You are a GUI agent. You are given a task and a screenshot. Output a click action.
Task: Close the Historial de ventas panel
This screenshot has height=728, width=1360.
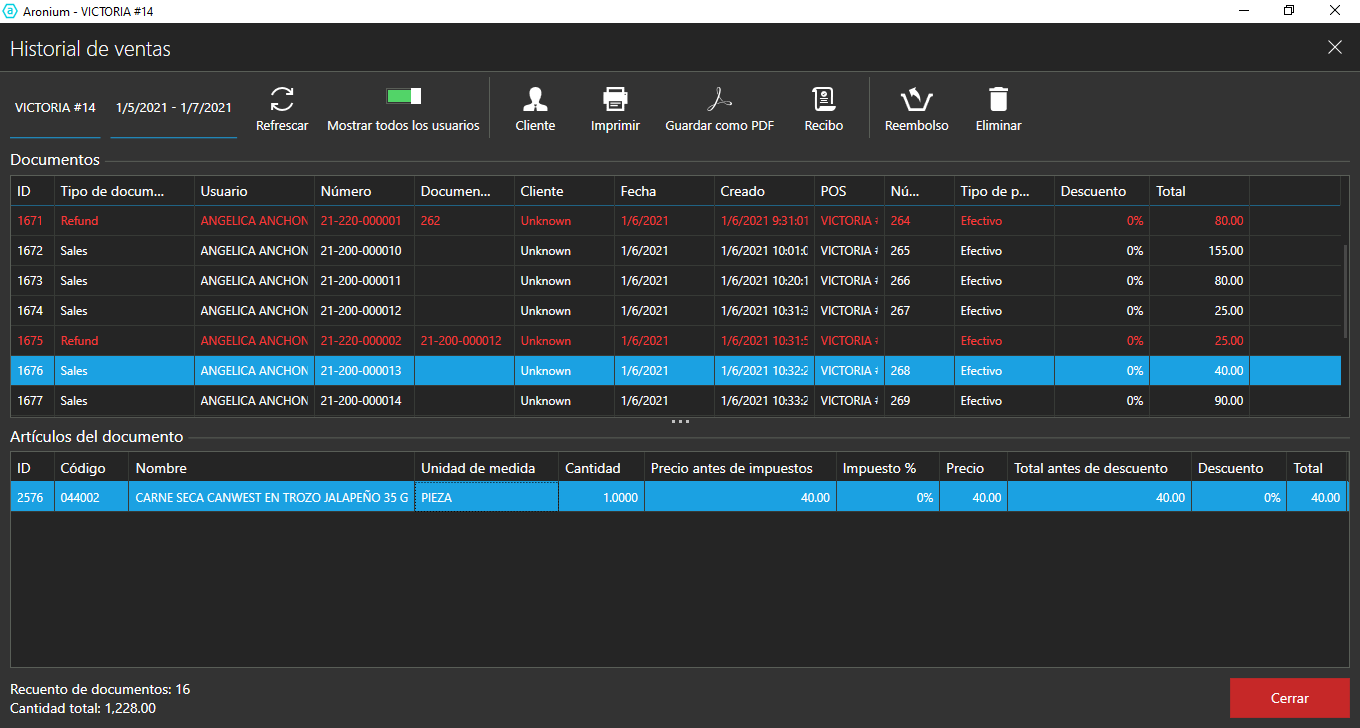coord(1334,48)
